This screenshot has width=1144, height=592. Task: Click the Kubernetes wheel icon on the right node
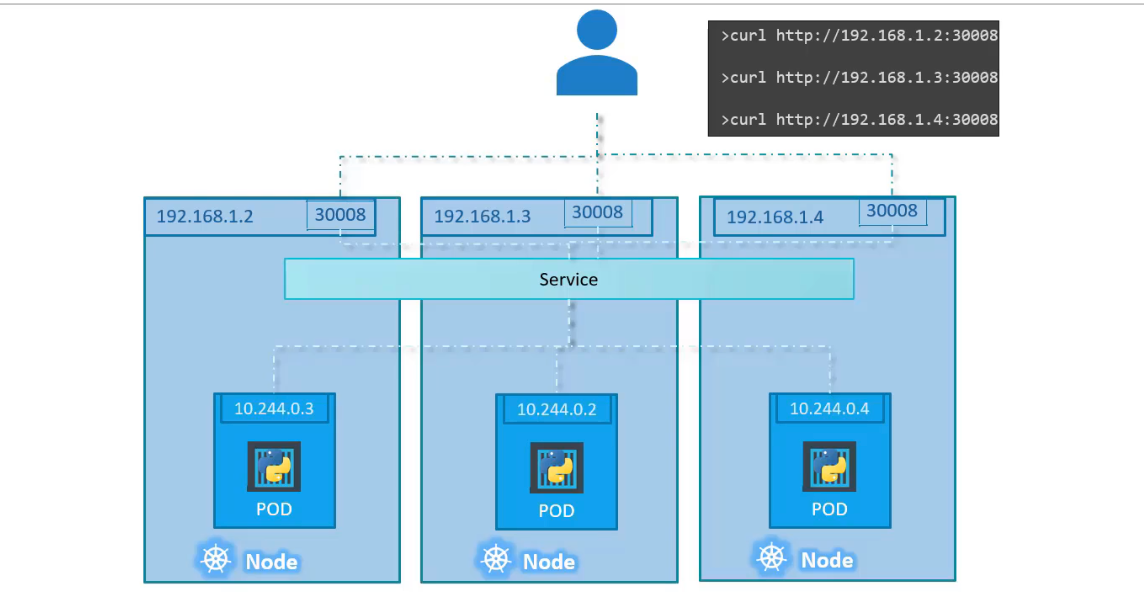point(772,558)
